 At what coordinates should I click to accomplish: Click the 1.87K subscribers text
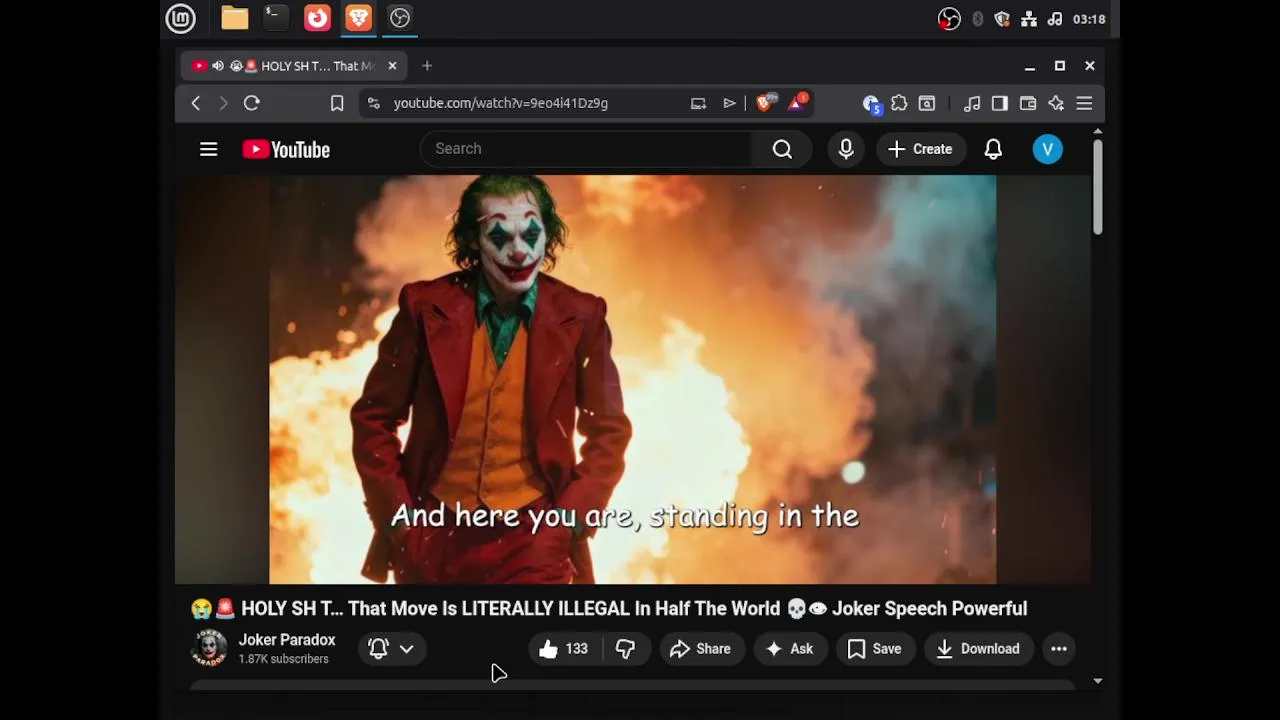coord(283,659)
